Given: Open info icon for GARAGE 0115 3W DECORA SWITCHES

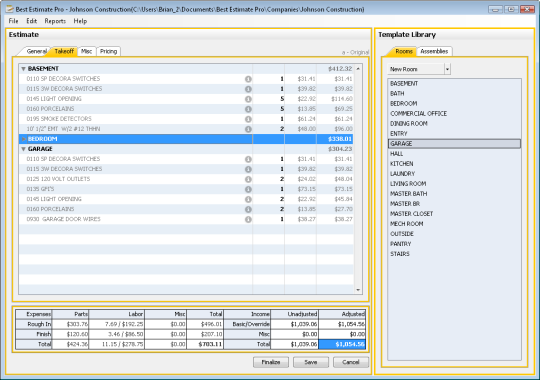Looking at the screenshot, I should [x=248, y=169].
